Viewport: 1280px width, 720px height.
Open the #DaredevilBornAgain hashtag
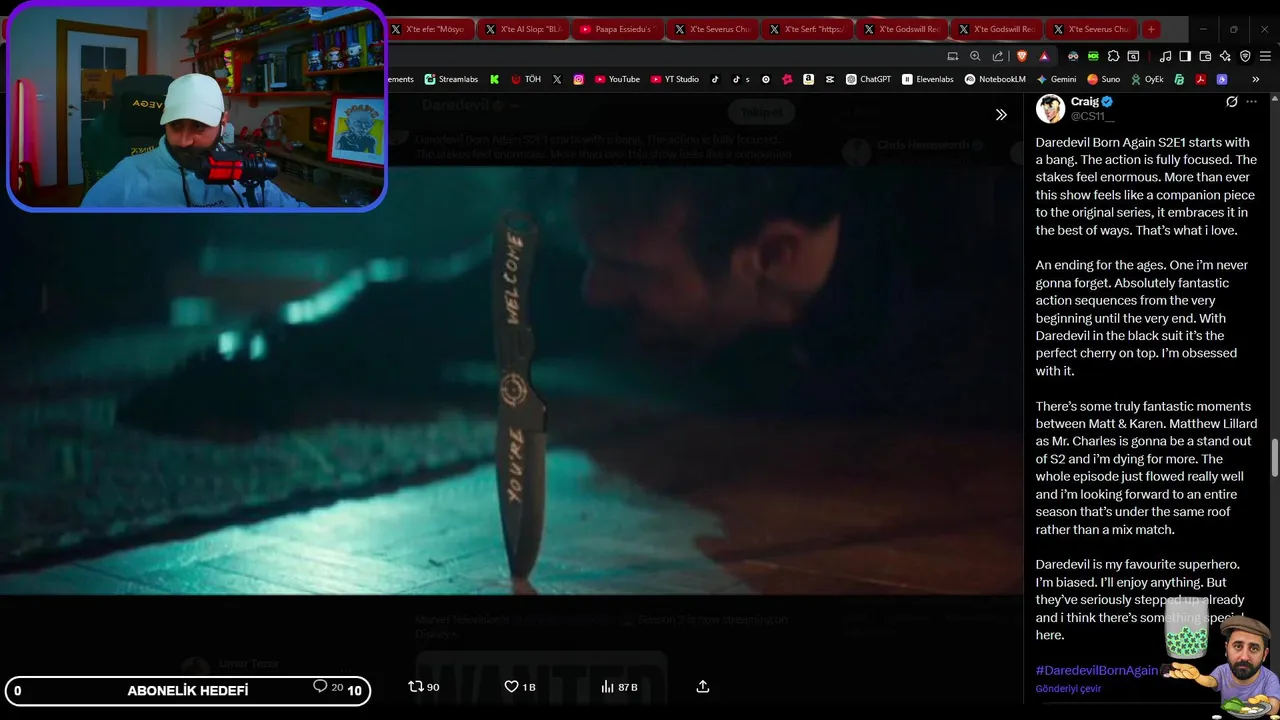[x=1097, y=670]
